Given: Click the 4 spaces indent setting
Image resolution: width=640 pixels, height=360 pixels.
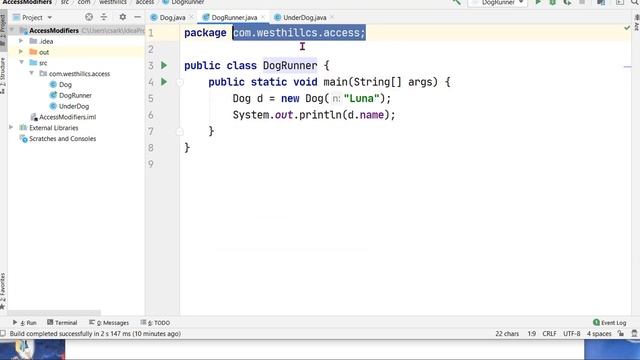Looking at the screenshot, I should coord(599,333).
